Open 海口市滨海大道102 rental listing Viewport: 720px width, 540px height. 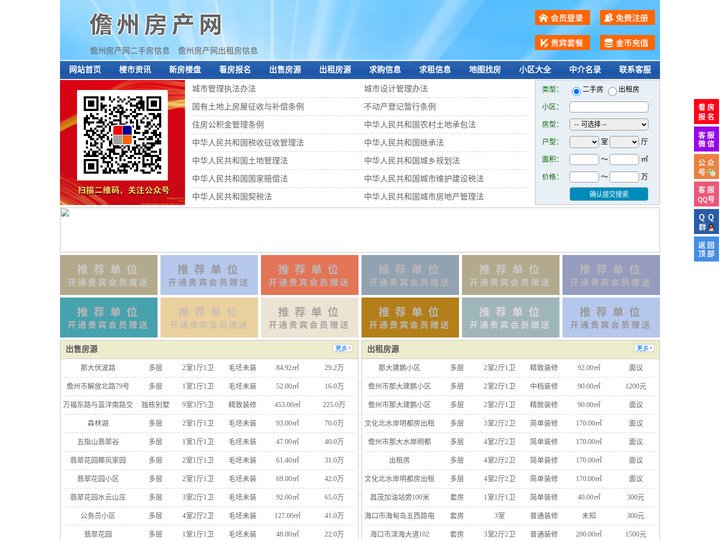[399, 534]
